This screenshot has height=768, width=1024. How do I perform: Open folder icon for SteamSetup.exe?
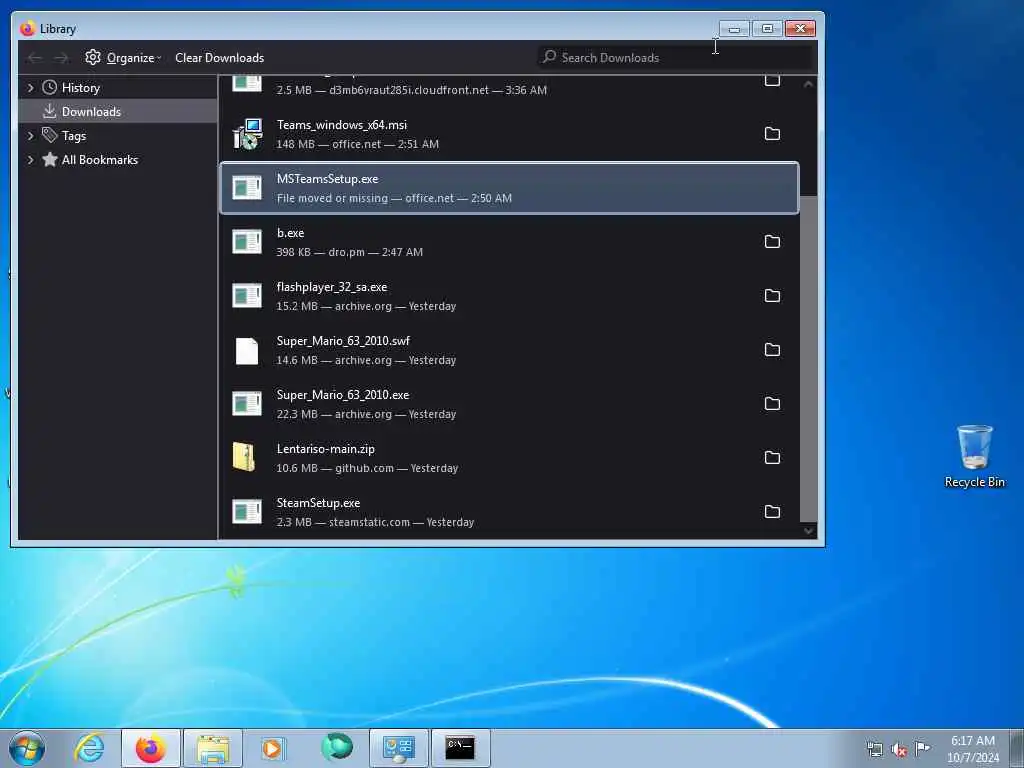(x=772, y=512)
